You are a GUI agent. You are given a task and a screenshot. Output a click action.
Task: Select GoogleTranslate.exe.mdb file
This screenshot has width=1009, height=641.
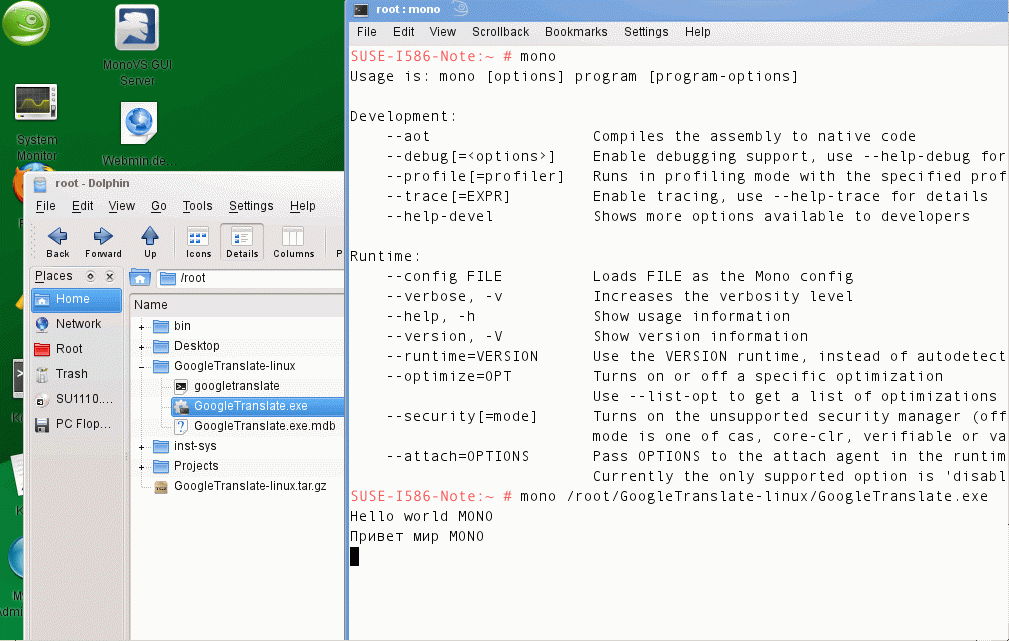[x=264, y=426]
